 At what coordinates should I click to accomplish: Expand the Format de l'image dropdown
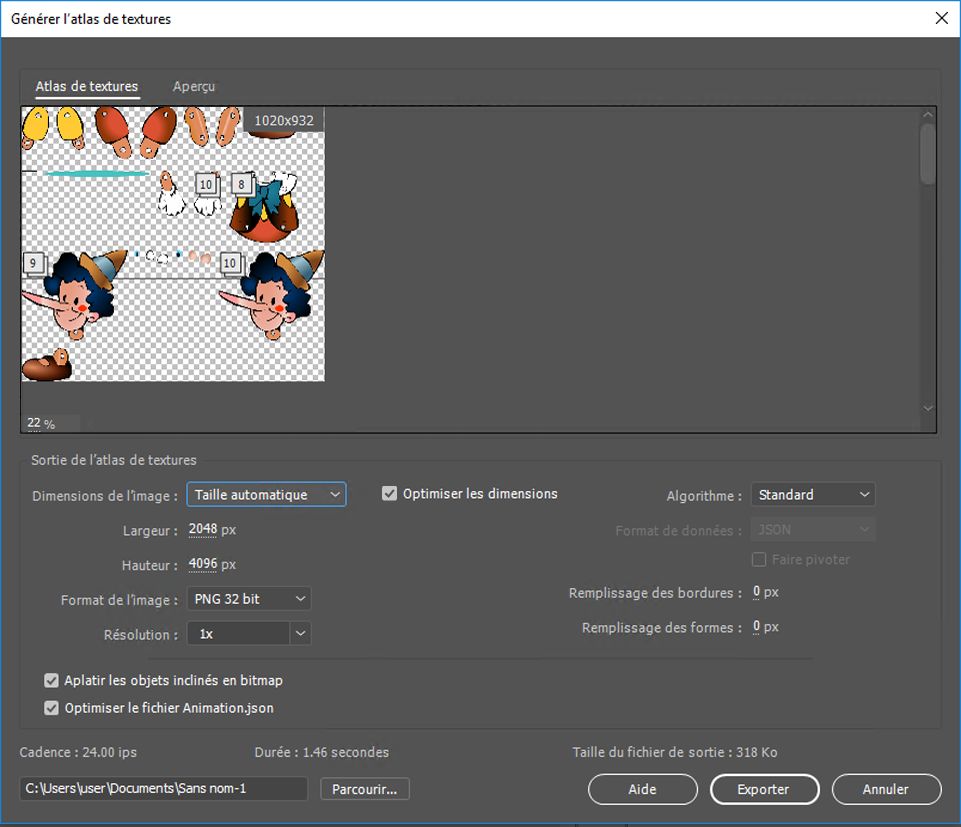pyautogui.click(x=249, y=599)
